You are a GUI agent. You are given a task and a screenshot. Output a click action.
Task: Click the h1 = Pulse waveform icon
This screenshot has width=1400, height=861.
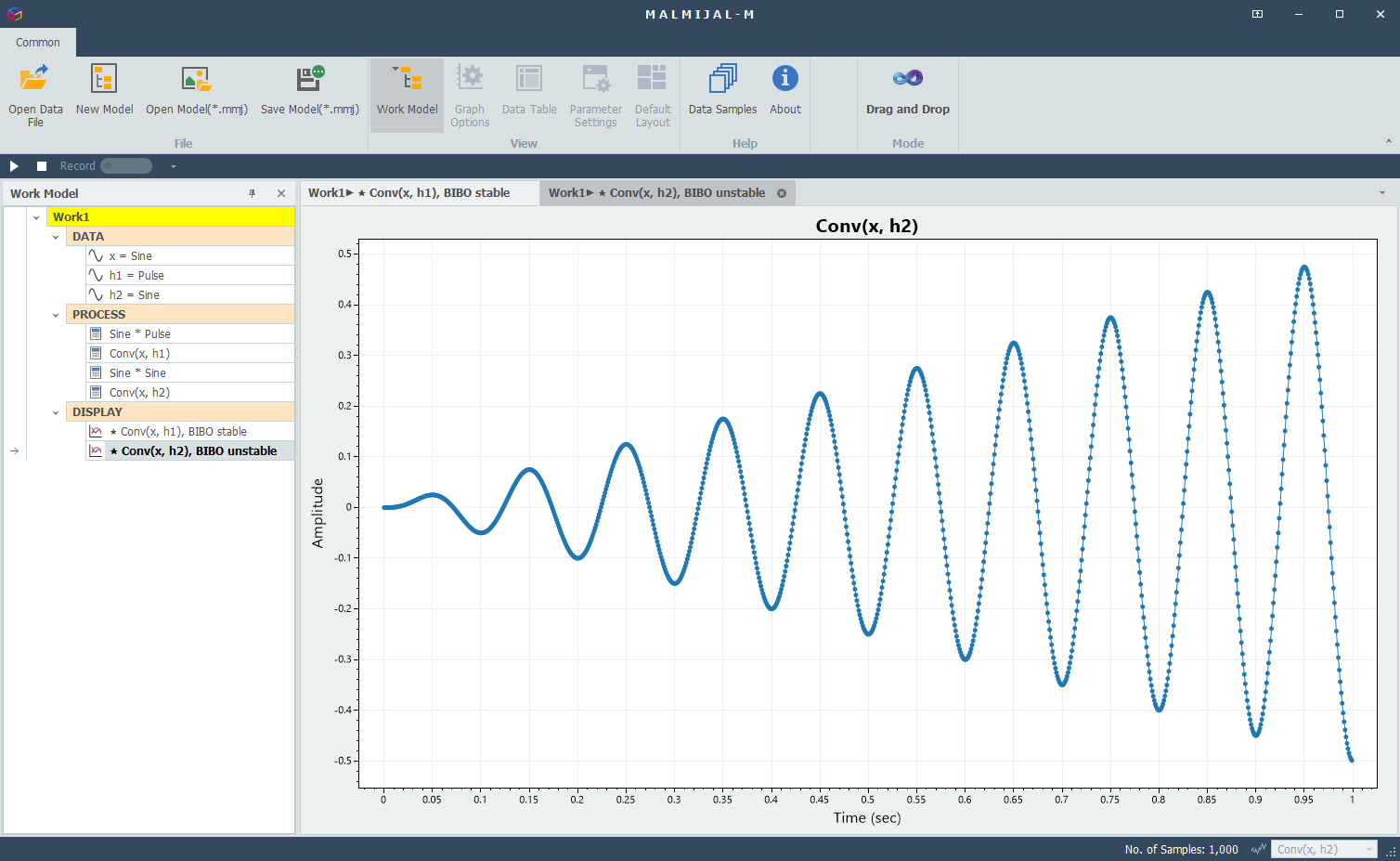pos(96,276)
